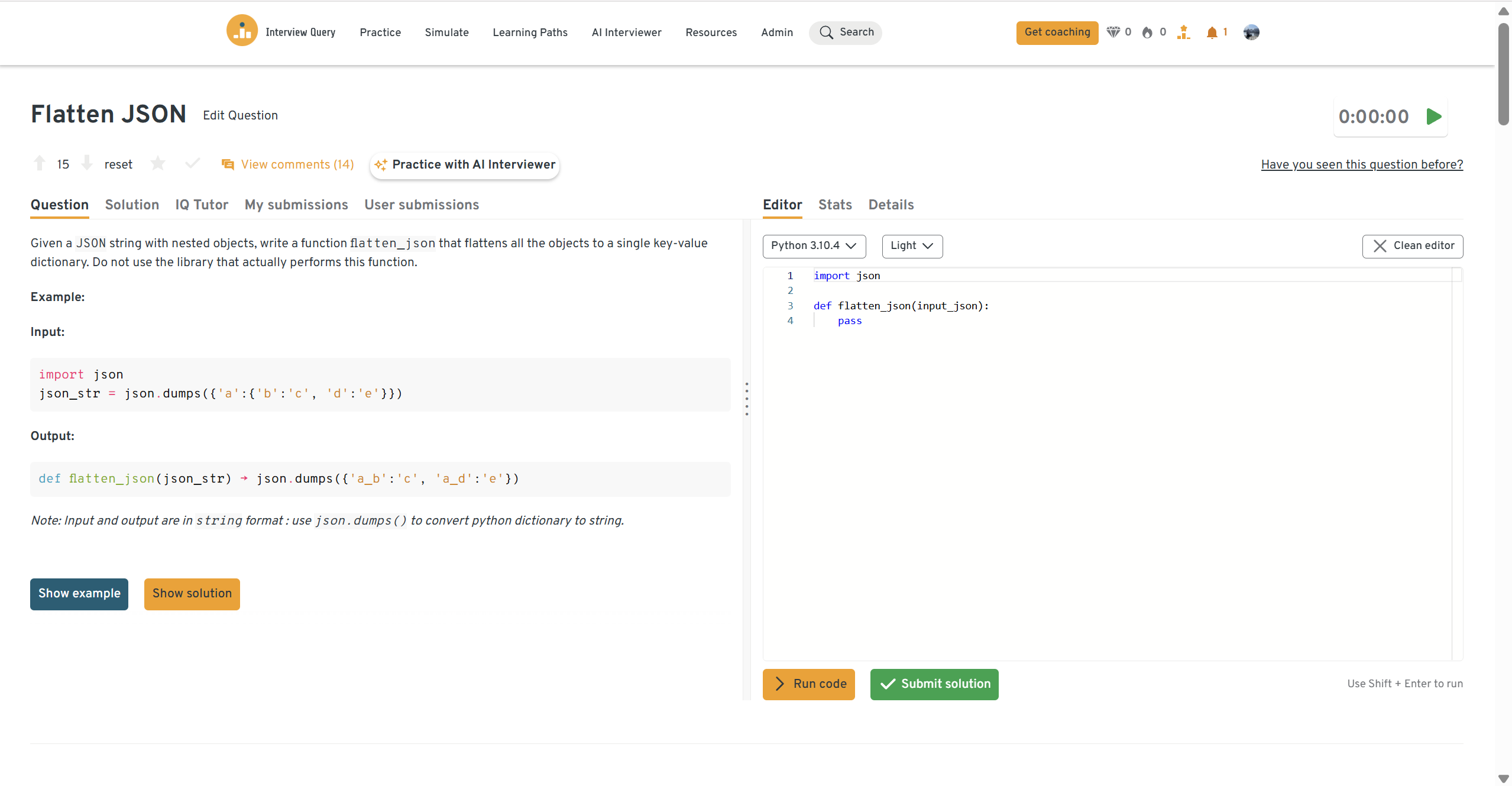Click the Search field in the navbar

[x=846, y=33]
